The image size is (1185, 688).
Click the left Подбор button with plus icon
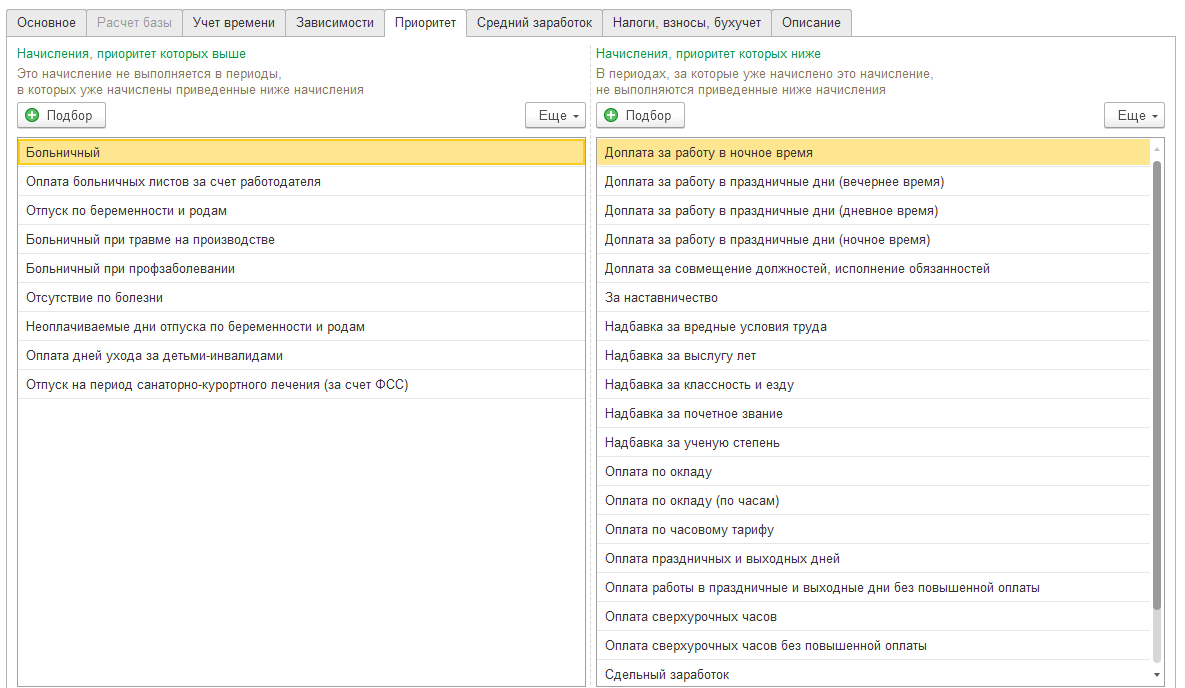61,115
